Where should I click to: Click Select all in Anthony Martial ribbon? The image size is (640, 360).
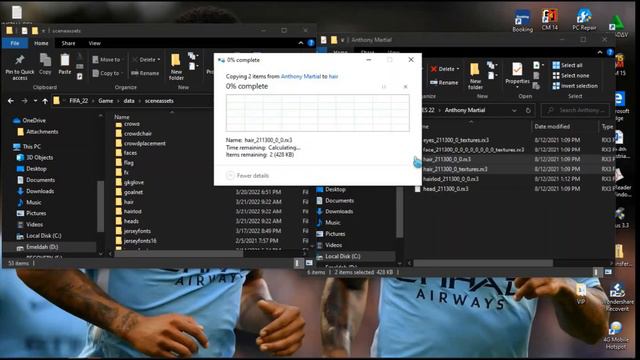(567, 65)
